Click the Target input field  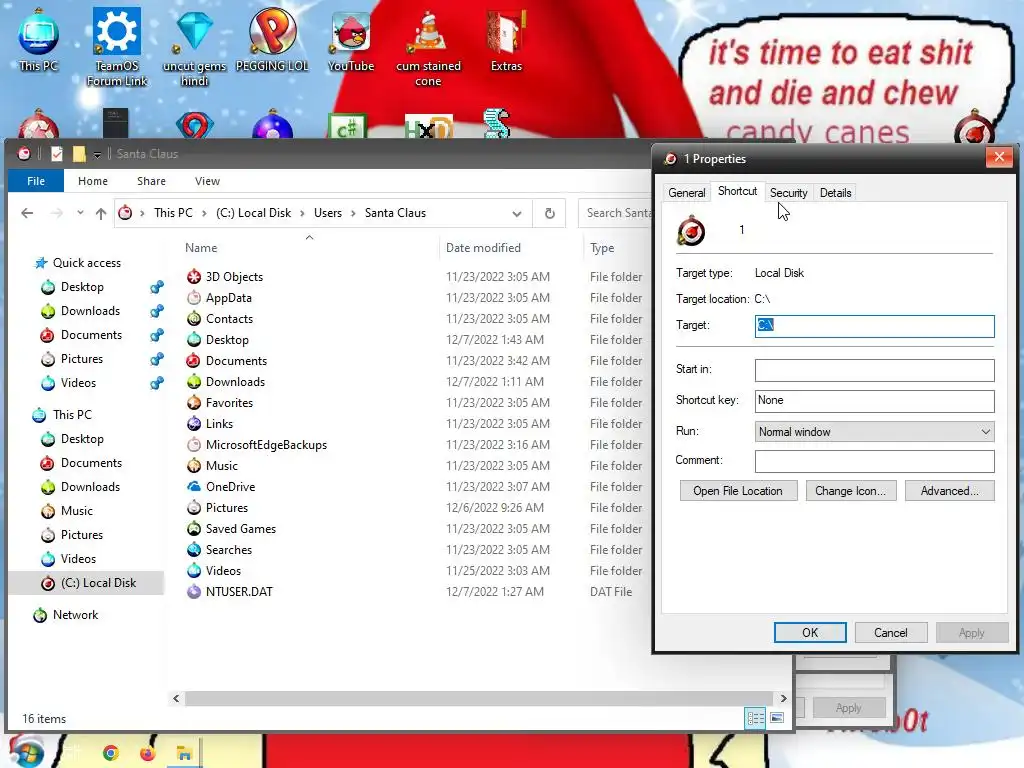coord(874,326)
